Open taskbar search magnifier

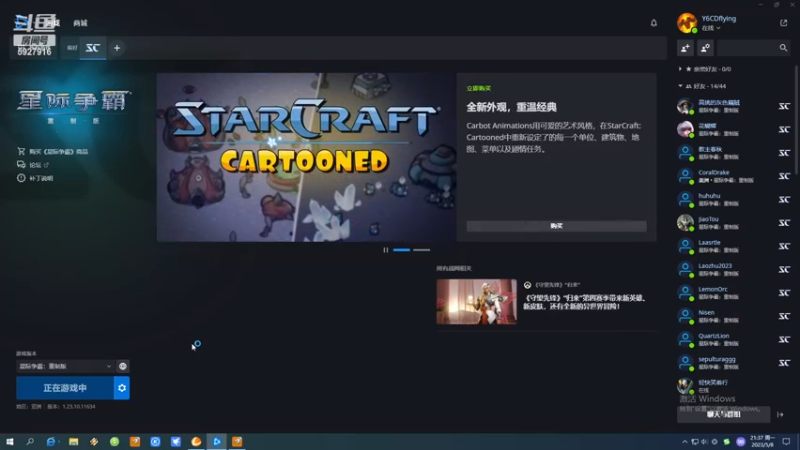click(30, 442)
